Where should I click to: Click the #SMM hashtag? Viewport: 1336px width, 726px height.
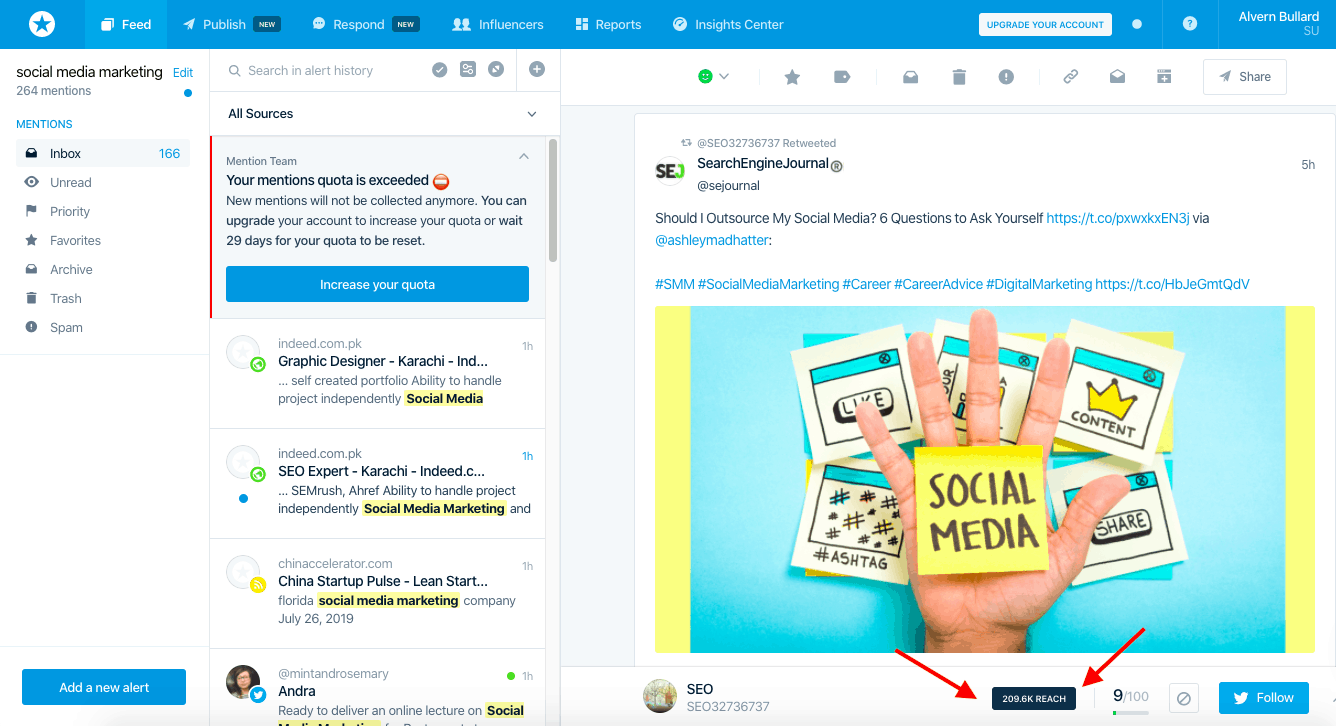674,285
